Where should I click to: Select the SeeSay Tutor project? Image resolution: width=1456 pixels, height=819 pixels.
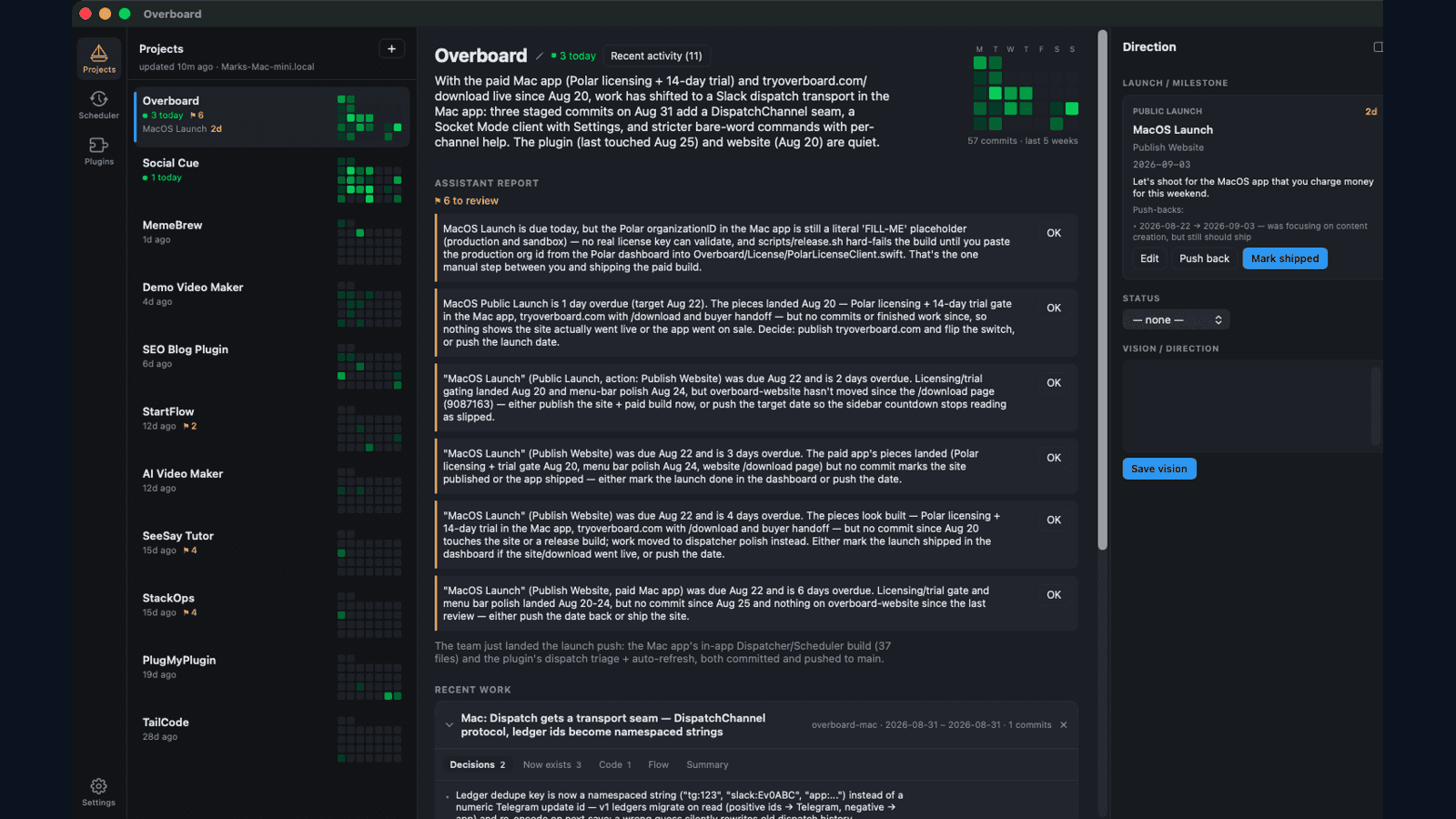pyautogui.click(x=271, y=552)
